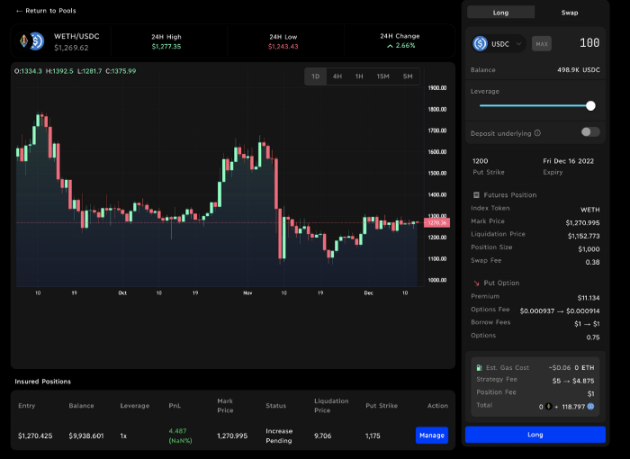Click the blue Long submit button
Image resolution: width=630 pixels, height=459 pixels.
point(535,435)
